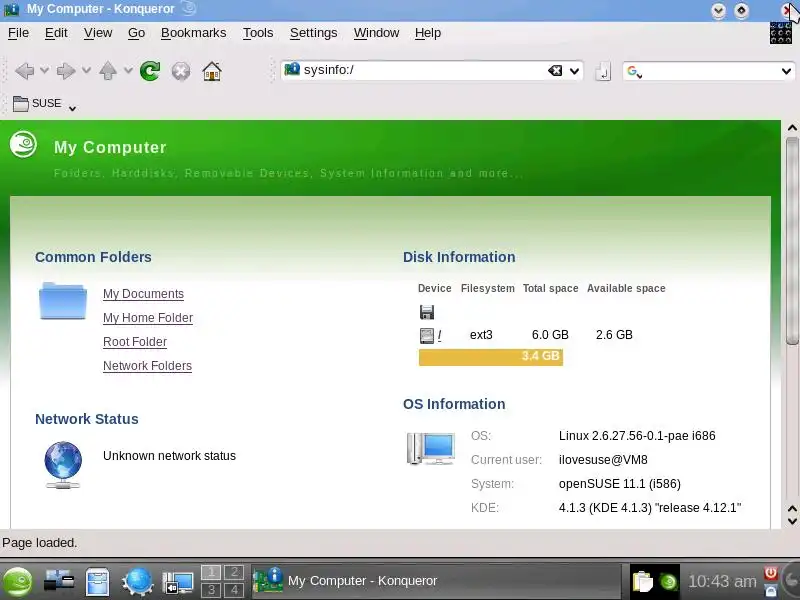Open Klipper clipboard tray icon

[x=642, y=581]
